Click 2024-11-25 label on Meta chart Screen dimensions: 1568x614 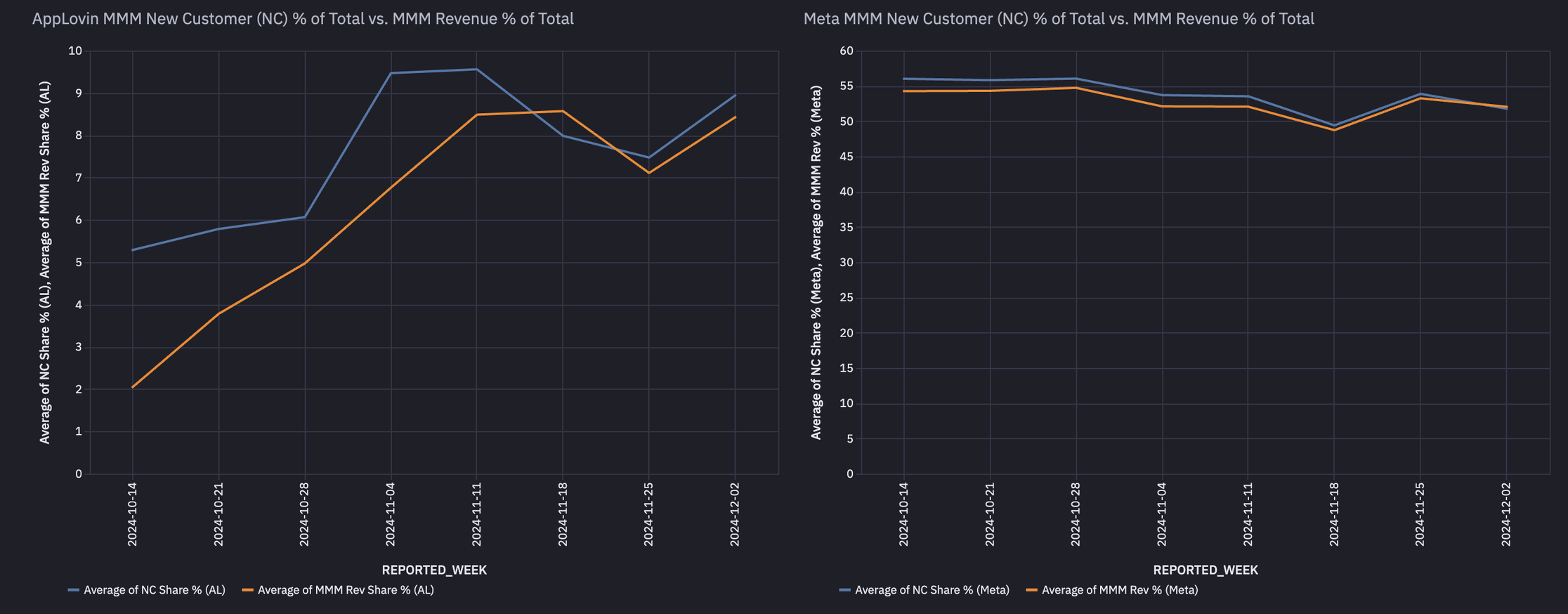[x=1420, y=514]
